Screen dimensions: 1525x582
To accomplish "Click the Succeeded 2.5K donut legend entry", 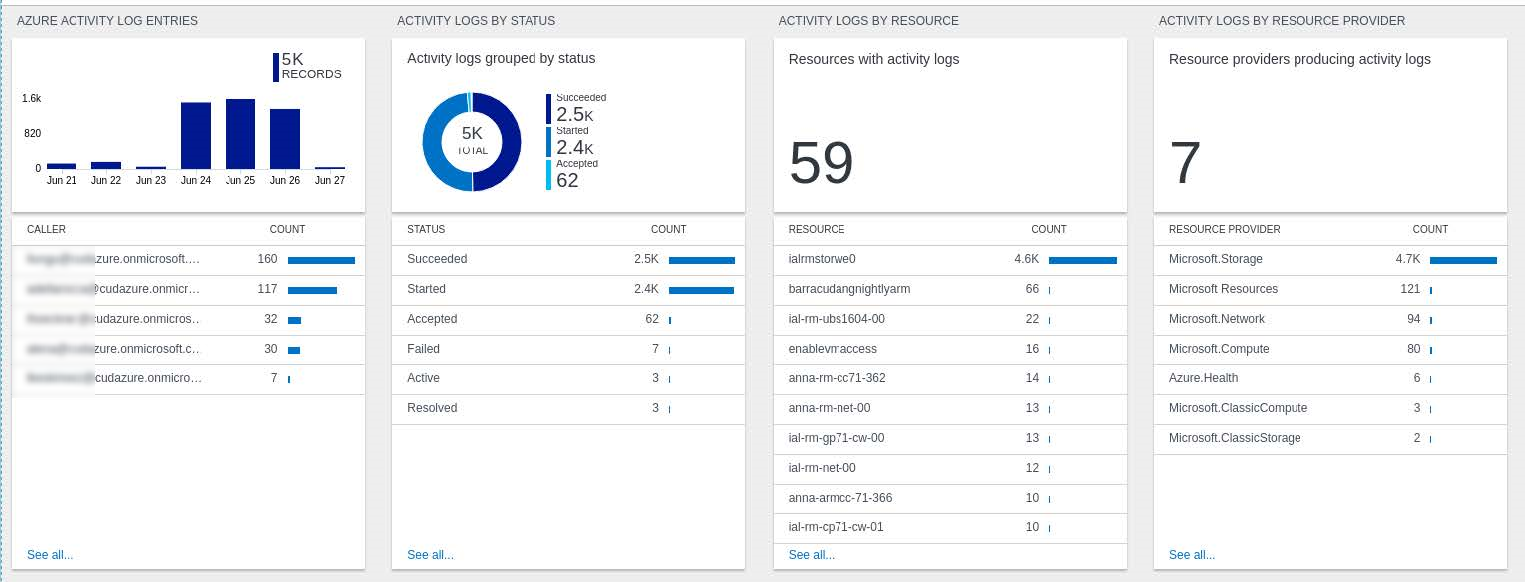I will tap(577, 109).
